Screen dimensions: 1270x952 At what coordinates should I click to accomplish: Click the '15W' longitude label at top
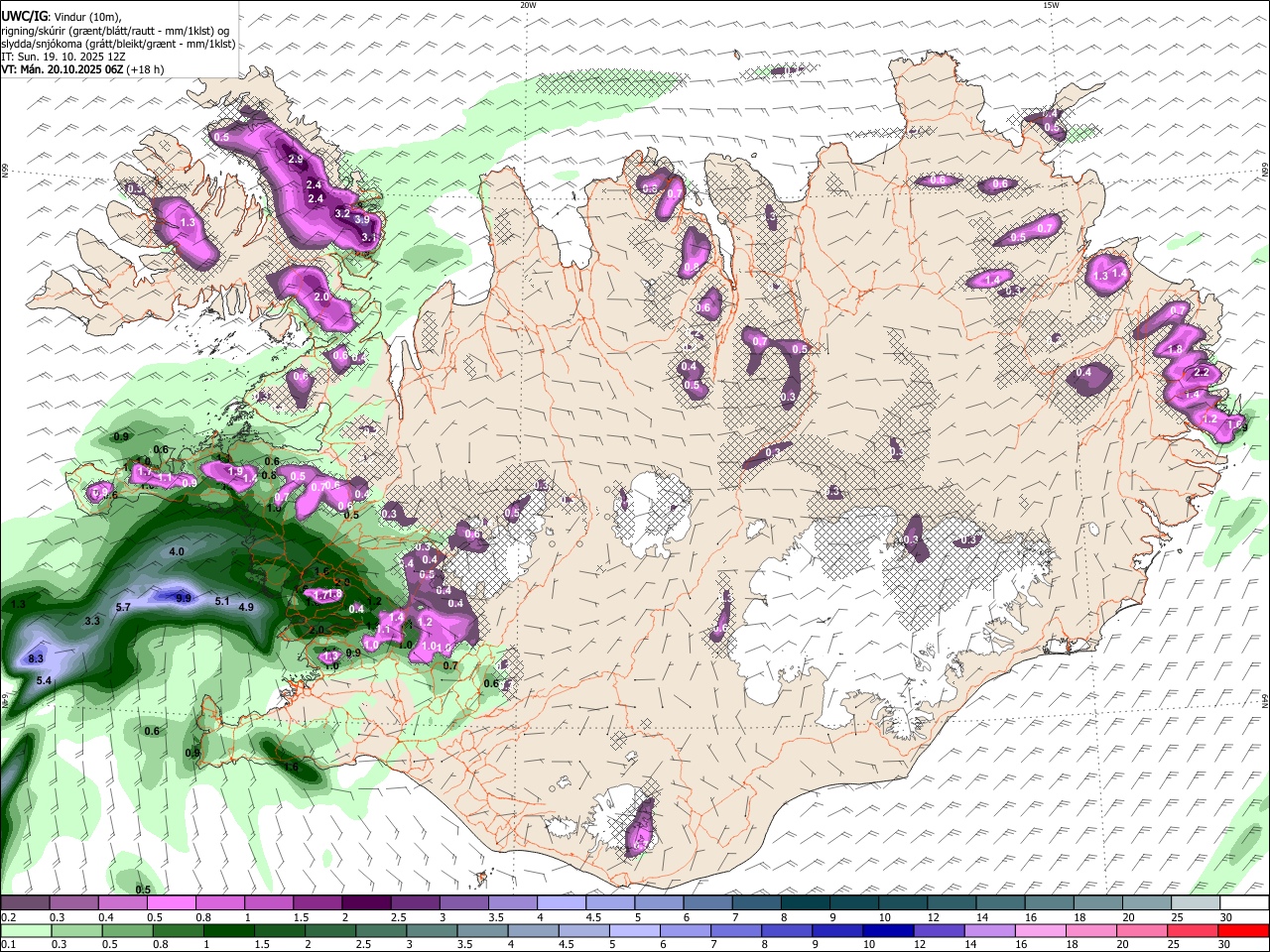[x=1051, y=5]
